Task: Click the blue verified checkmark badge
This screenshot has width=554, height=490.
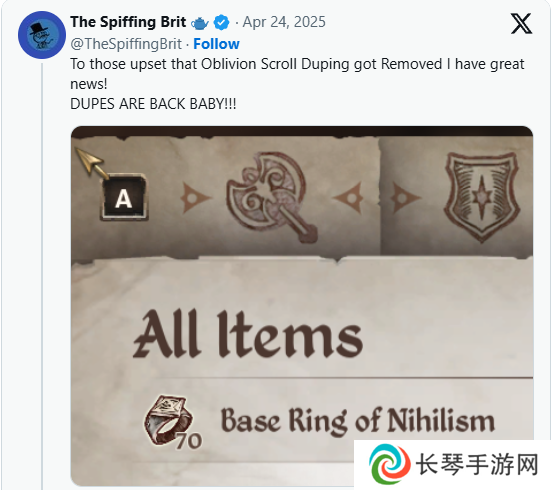Action: [222, 23]
